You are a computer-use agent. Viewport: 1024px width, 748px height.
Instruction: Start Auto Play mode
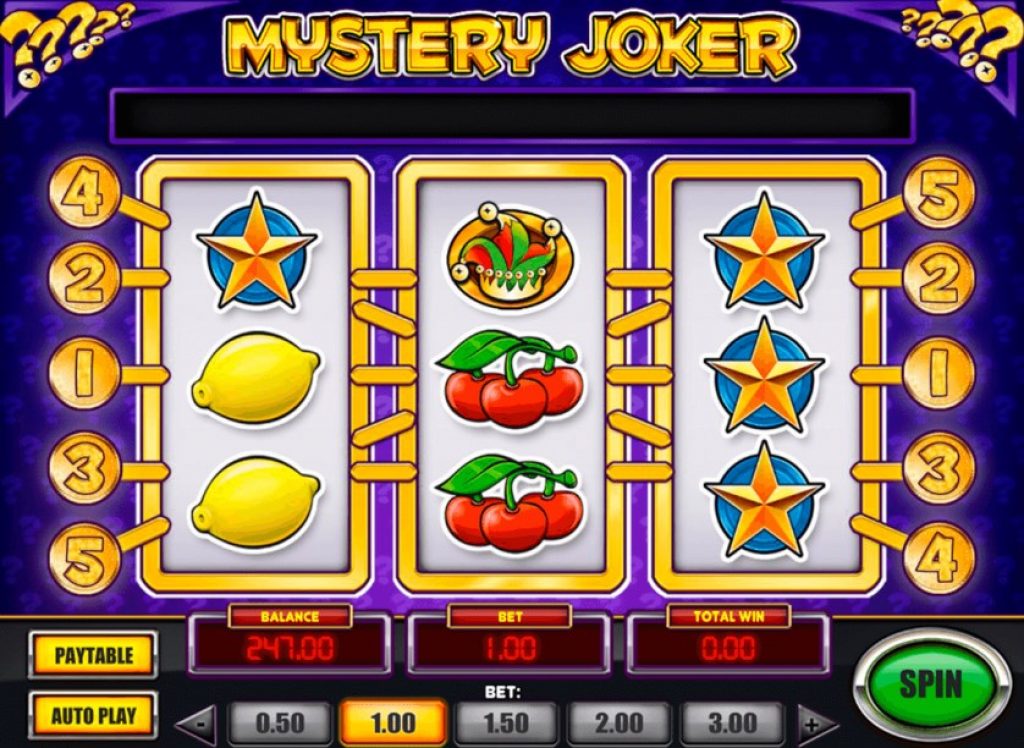coord(93,715)
